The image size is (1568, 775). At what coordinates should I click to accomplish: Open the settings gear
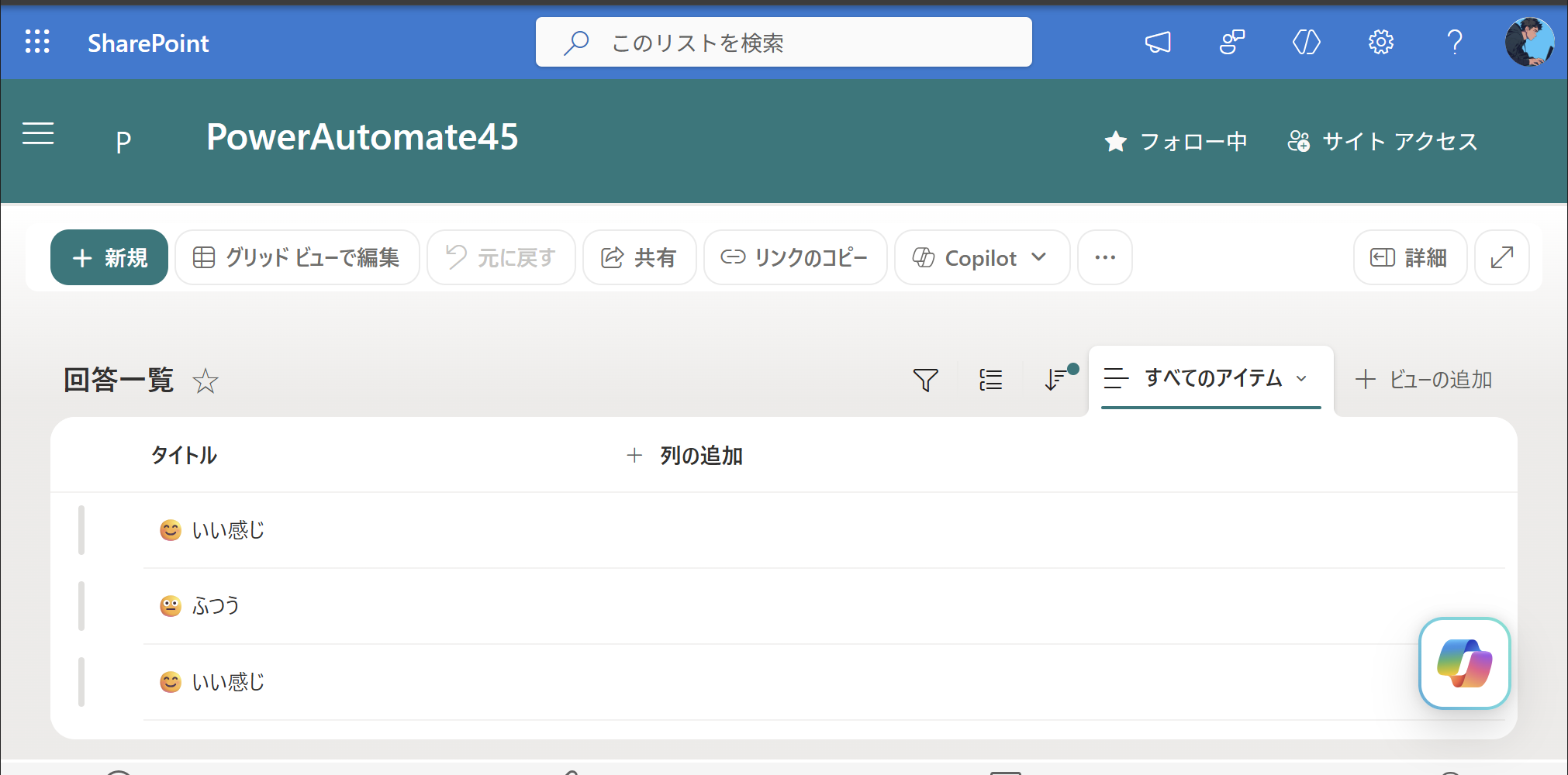(x=1381, y=42)
